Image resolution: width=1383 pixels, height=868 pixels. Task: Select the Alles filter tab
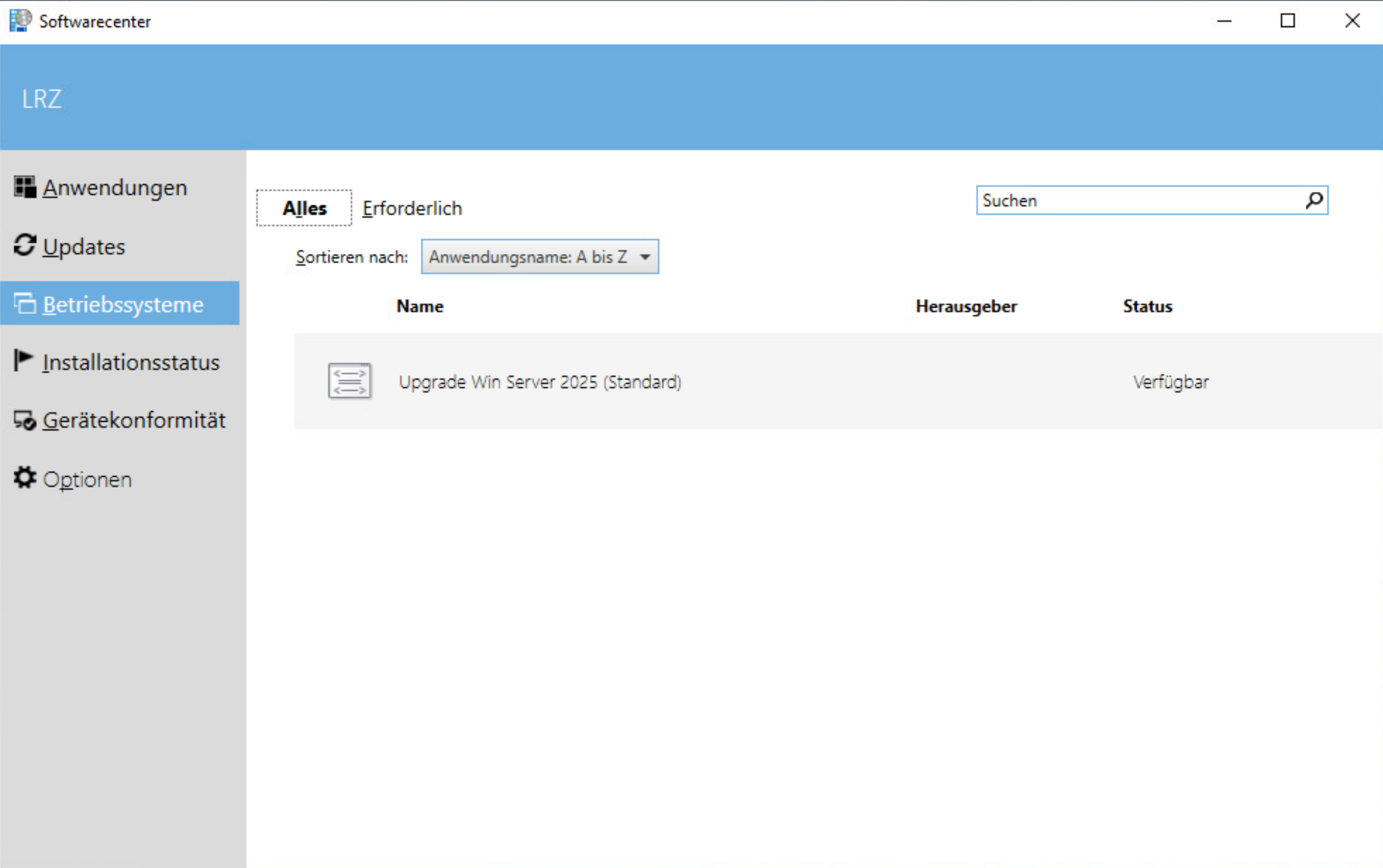(x=304, y=209)
